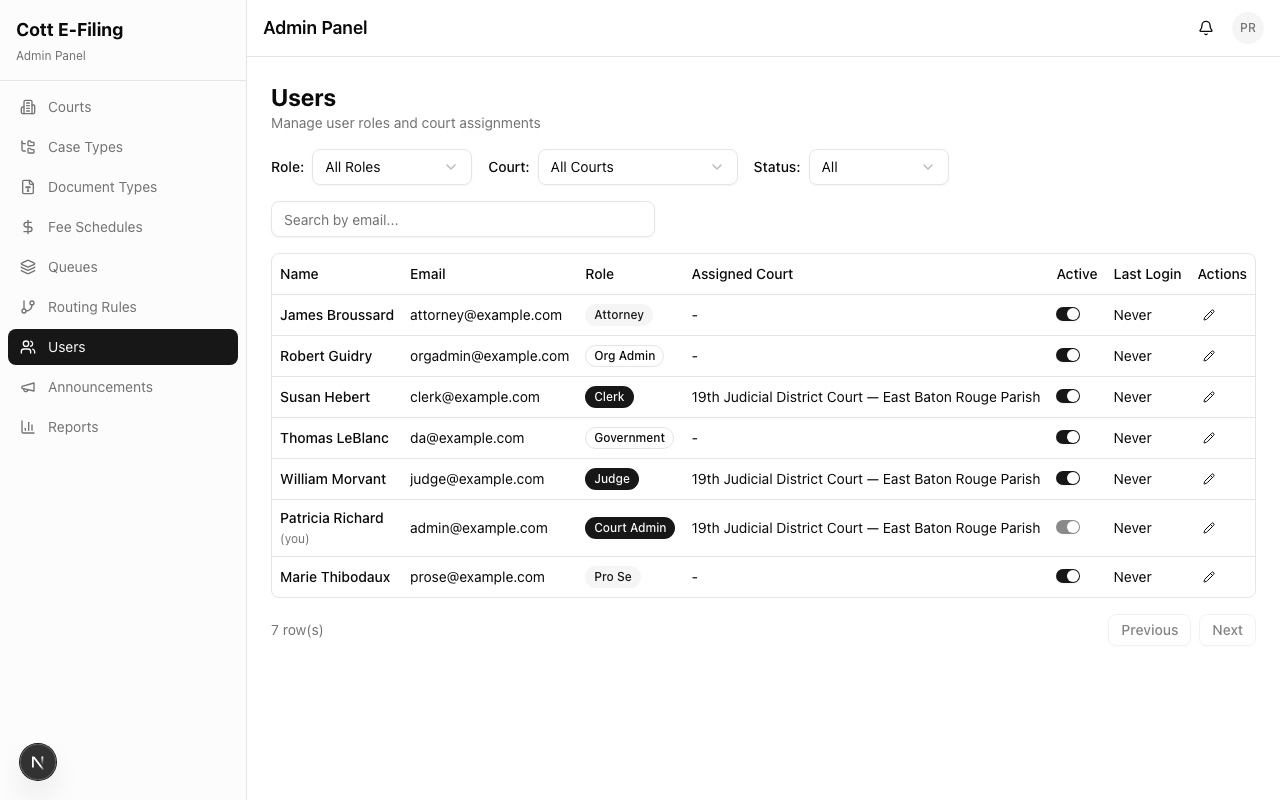Click the Case Types hierarchy icon in sidebar
1280x800 pixels.
coord(28,147)
